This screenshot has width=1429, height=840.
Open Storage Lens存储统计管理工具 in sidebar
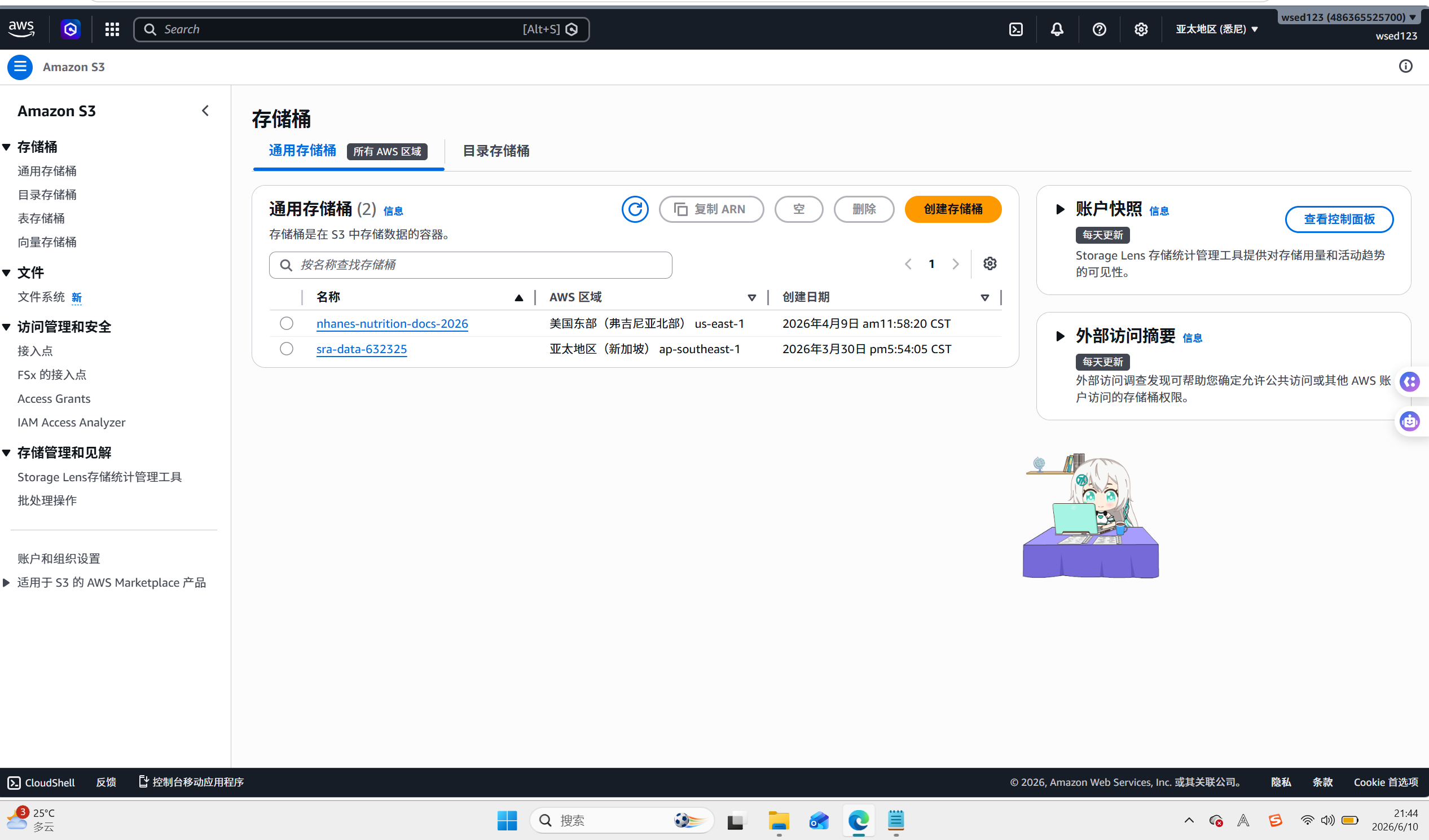(x=100, y=477)
